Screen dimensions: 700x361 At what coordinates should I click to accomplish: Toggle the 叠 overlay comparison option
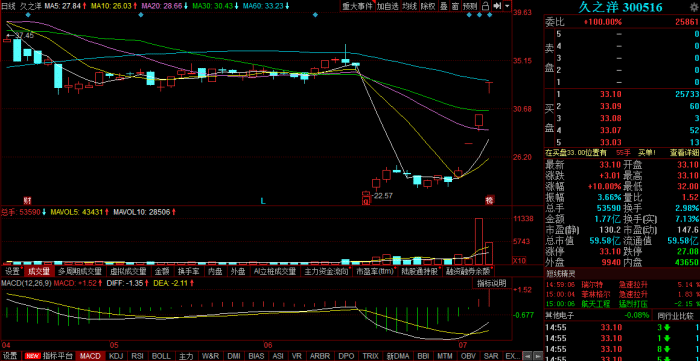click(444, 6)
